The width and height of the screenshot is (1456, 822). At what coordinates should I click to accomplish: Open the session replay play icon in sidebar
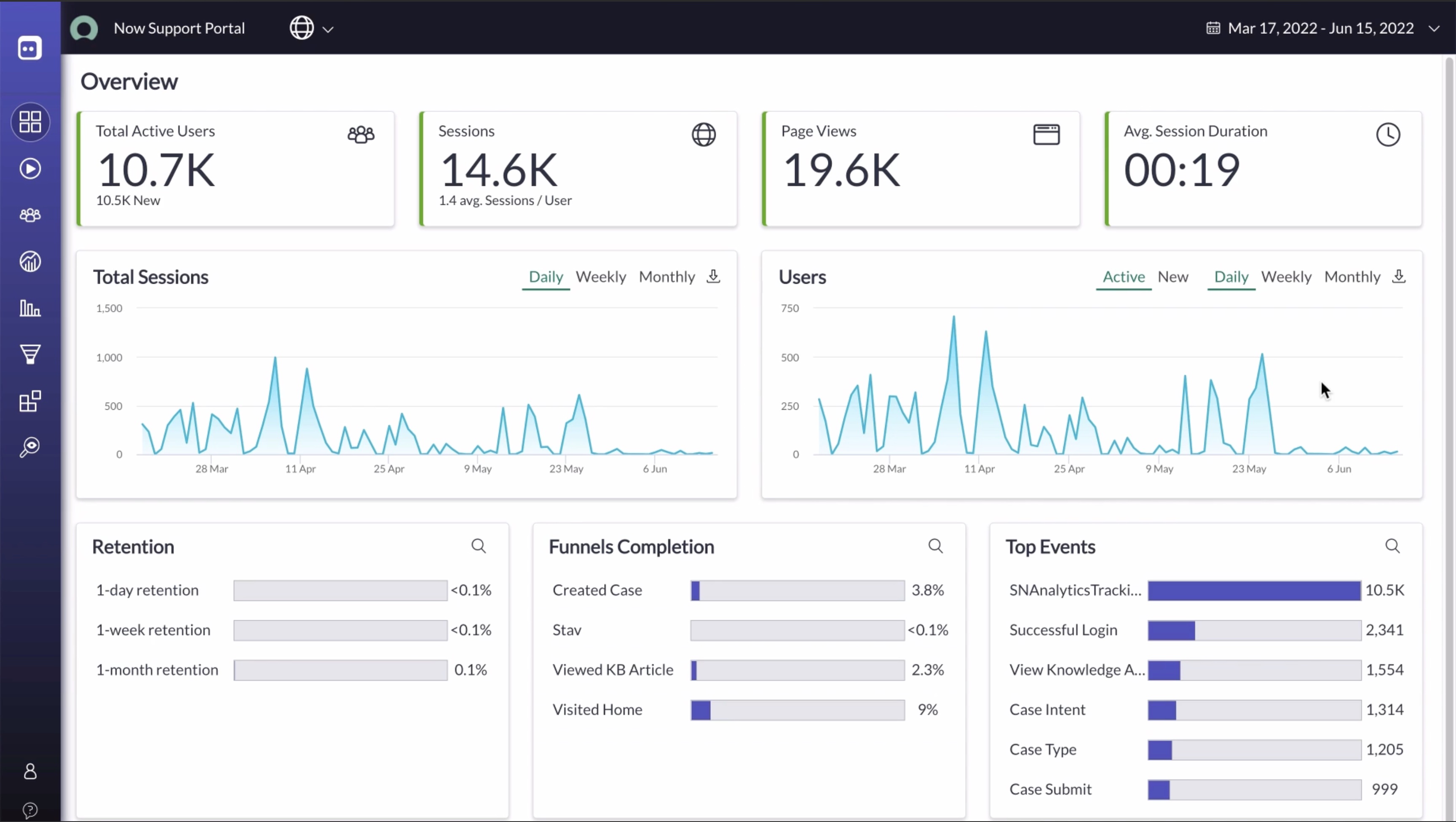30,169
